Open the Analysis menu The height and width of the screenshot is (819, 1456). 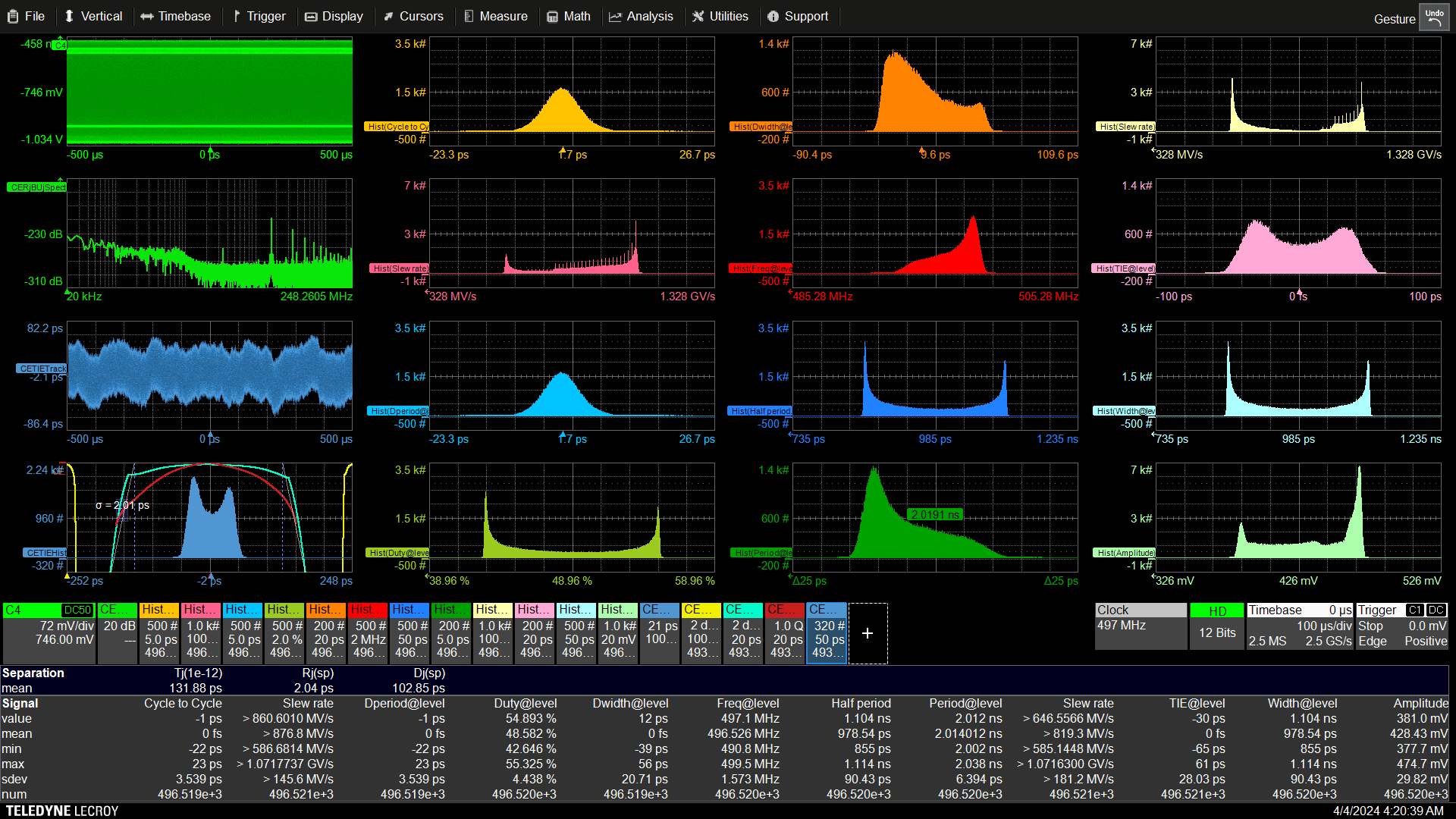click(641, 16)
